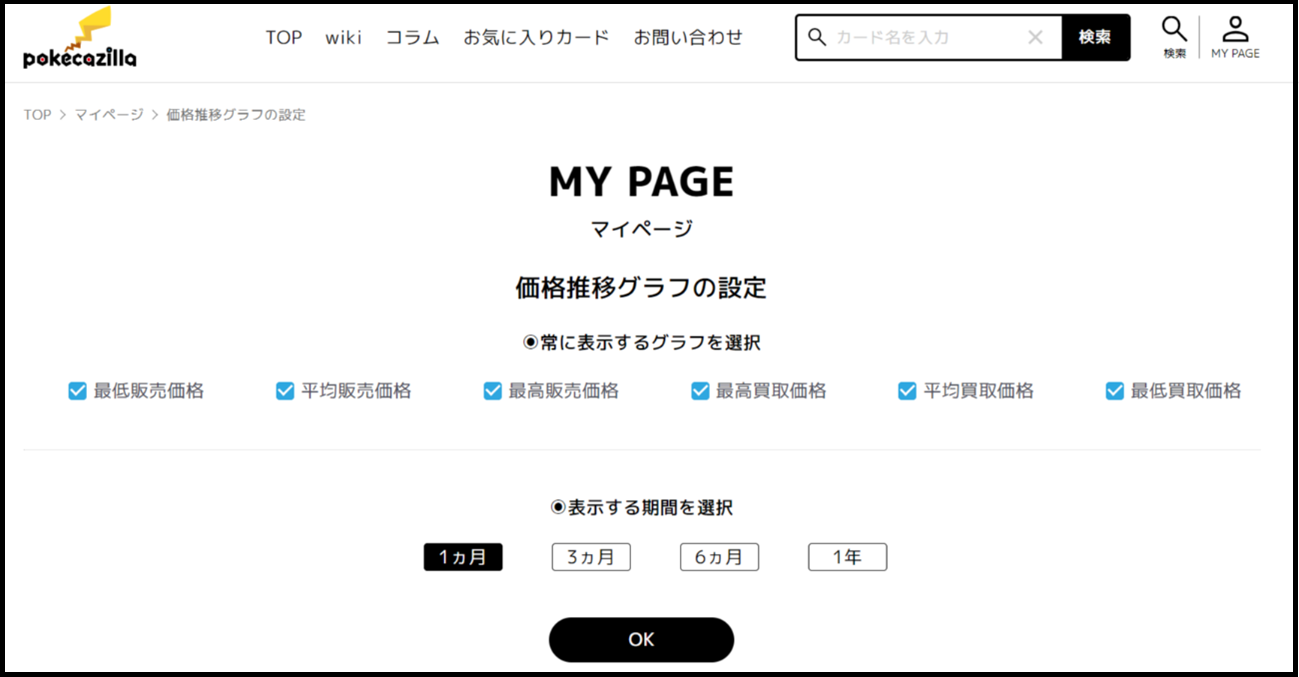
Task: Go to TOP in navigation menu
Action: (284, 37)
